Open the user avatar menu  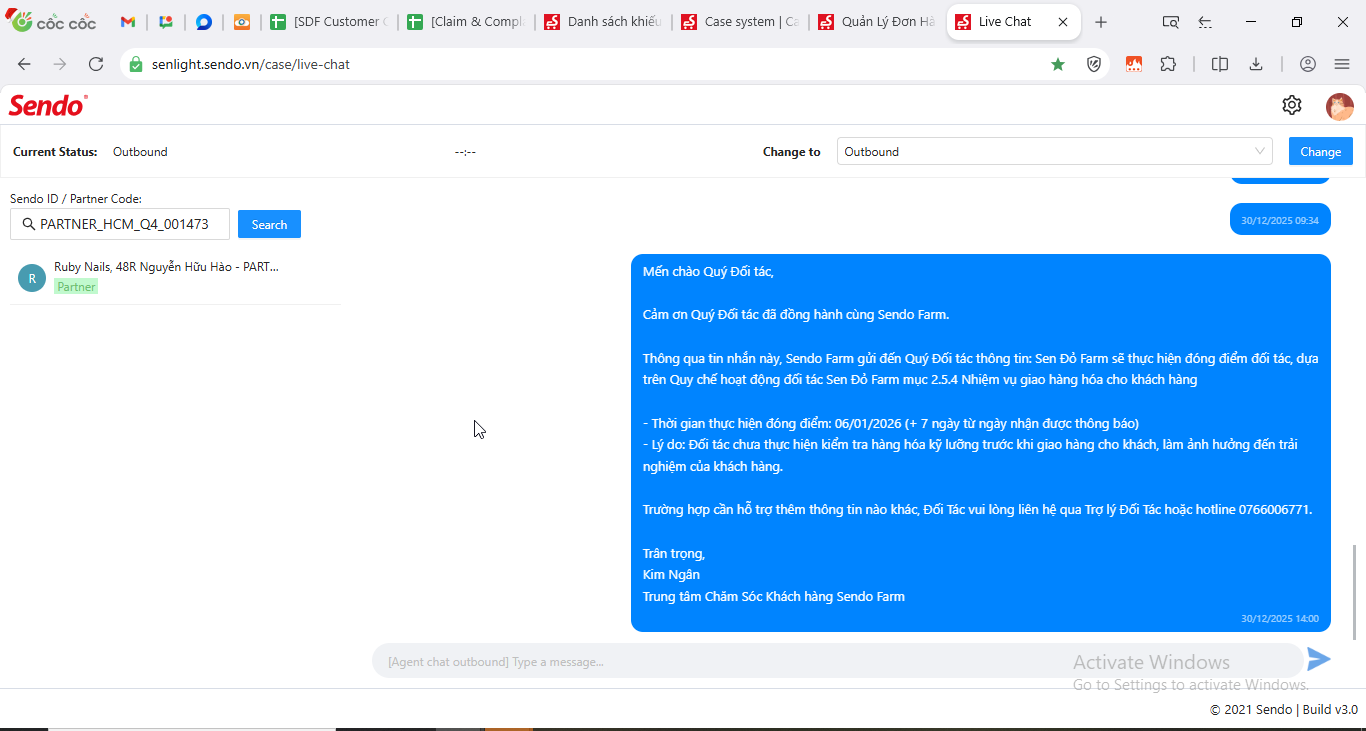[x=1340, y=107]
